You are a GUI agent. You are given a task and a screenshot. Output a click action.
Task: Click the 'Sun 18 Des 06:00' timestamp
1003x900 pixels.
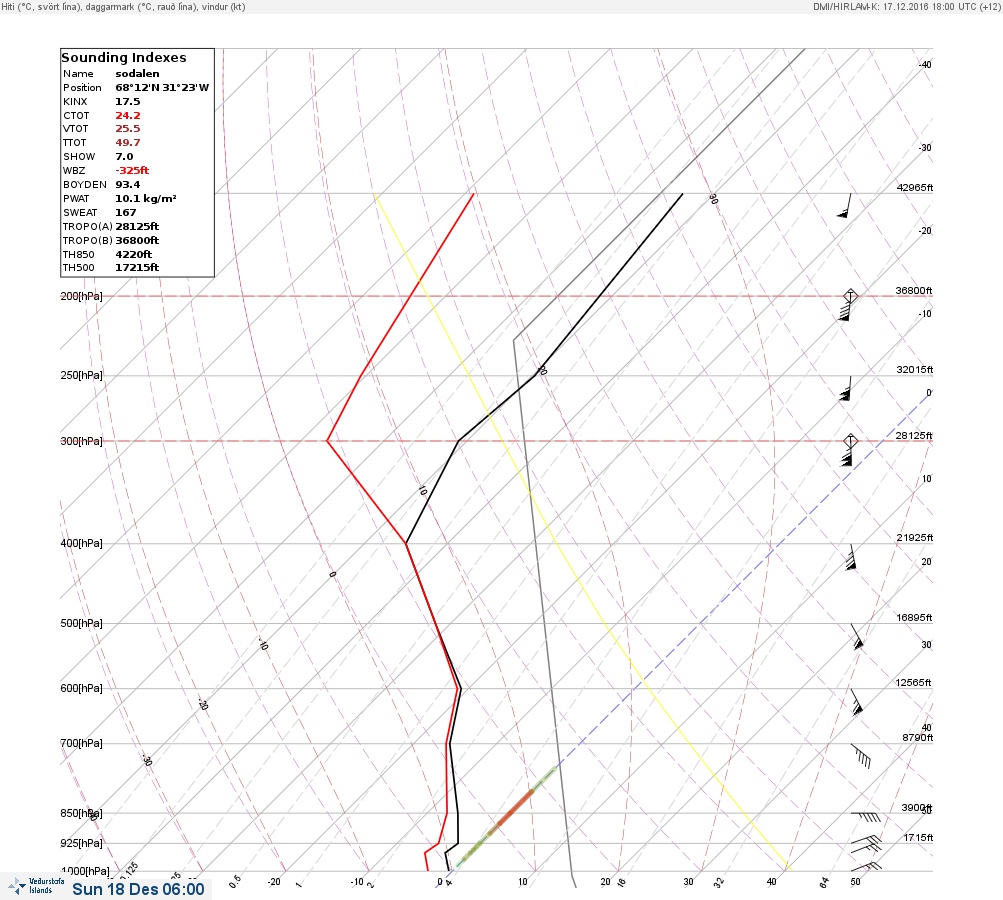[138, 889]
